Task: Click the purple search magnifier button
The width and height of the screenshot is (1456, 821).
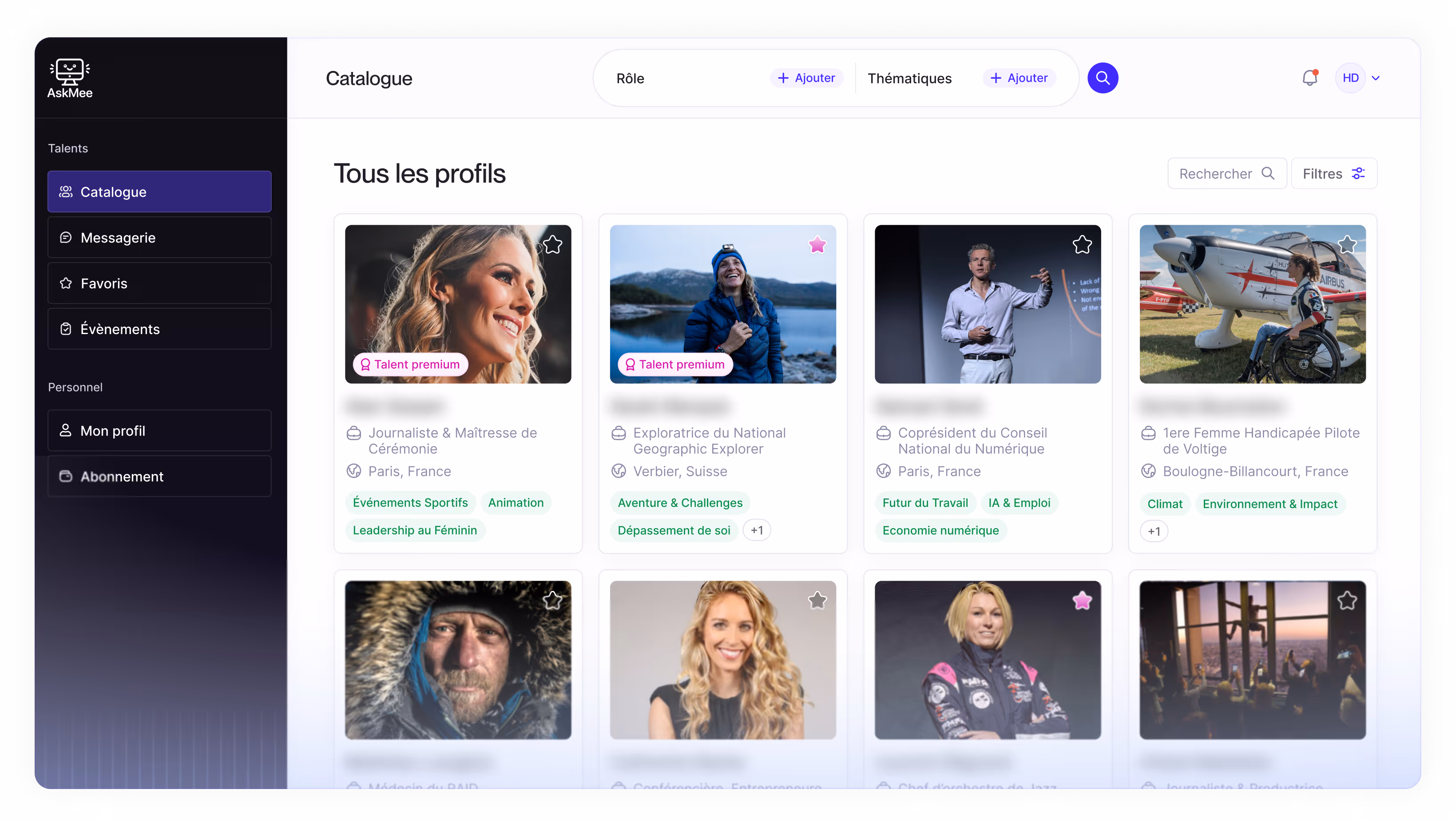Action: tap(1102, 78)
